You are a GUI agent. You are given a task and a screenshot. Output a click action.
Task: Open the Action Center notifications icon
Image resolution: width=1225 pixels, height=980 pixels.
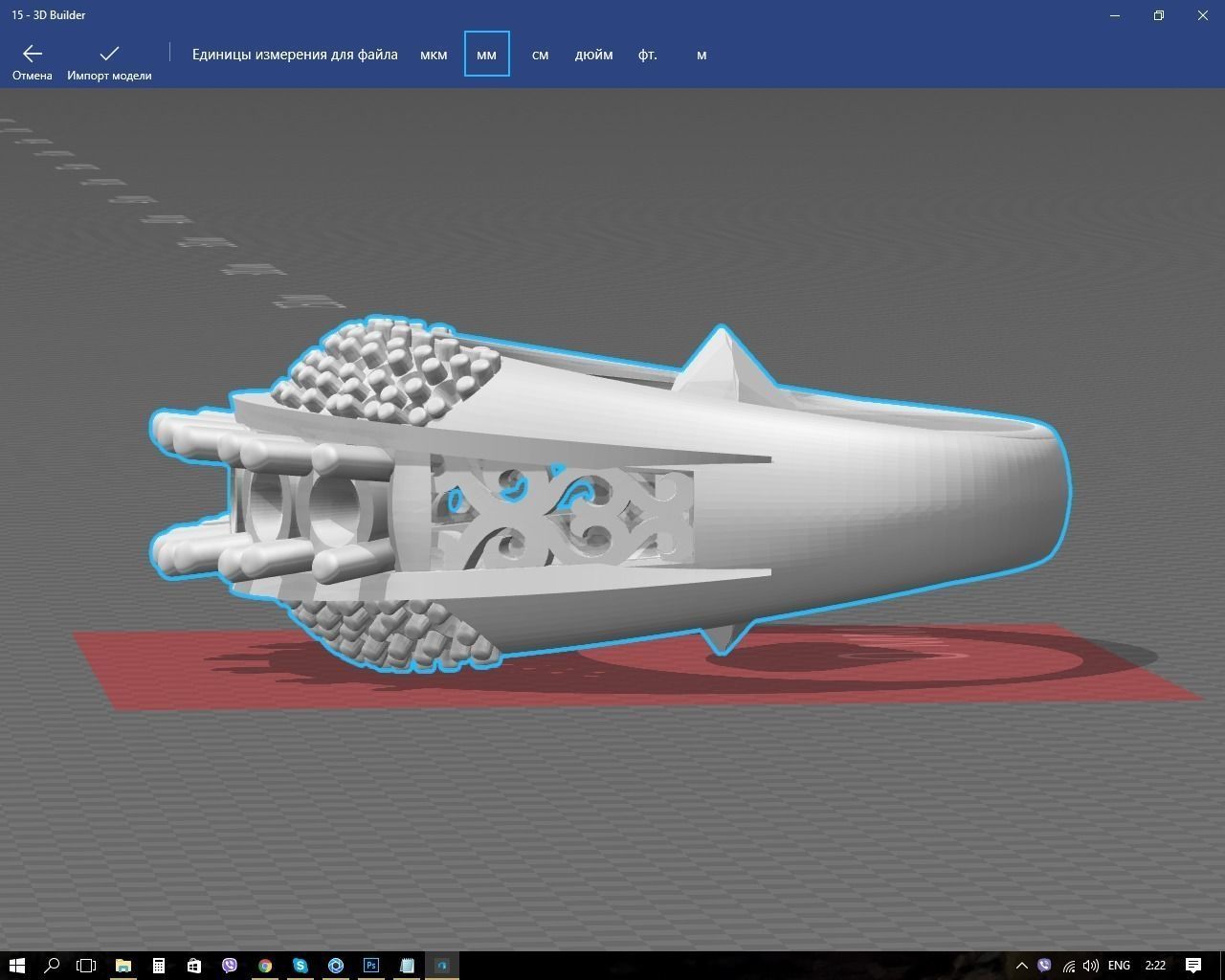[x=1193, y=966]
